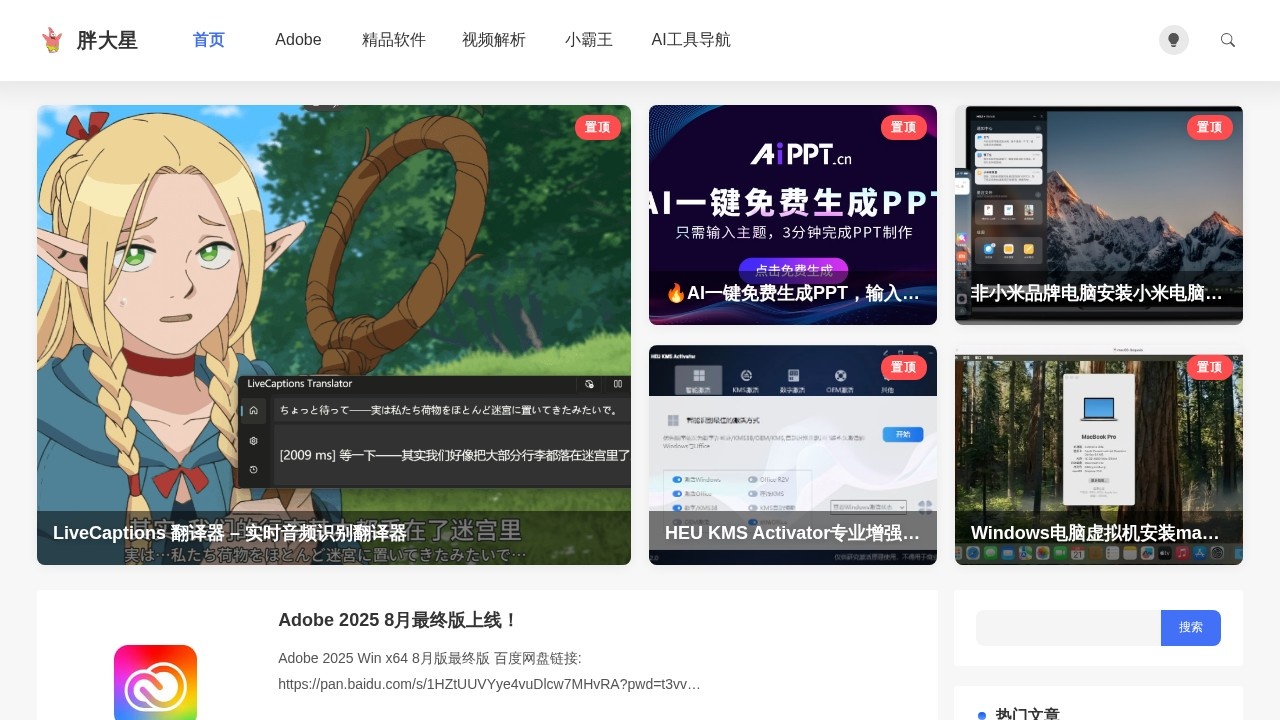Disable the 激活Windows toggle
The image size is (1280, 720).
point(677,480)
